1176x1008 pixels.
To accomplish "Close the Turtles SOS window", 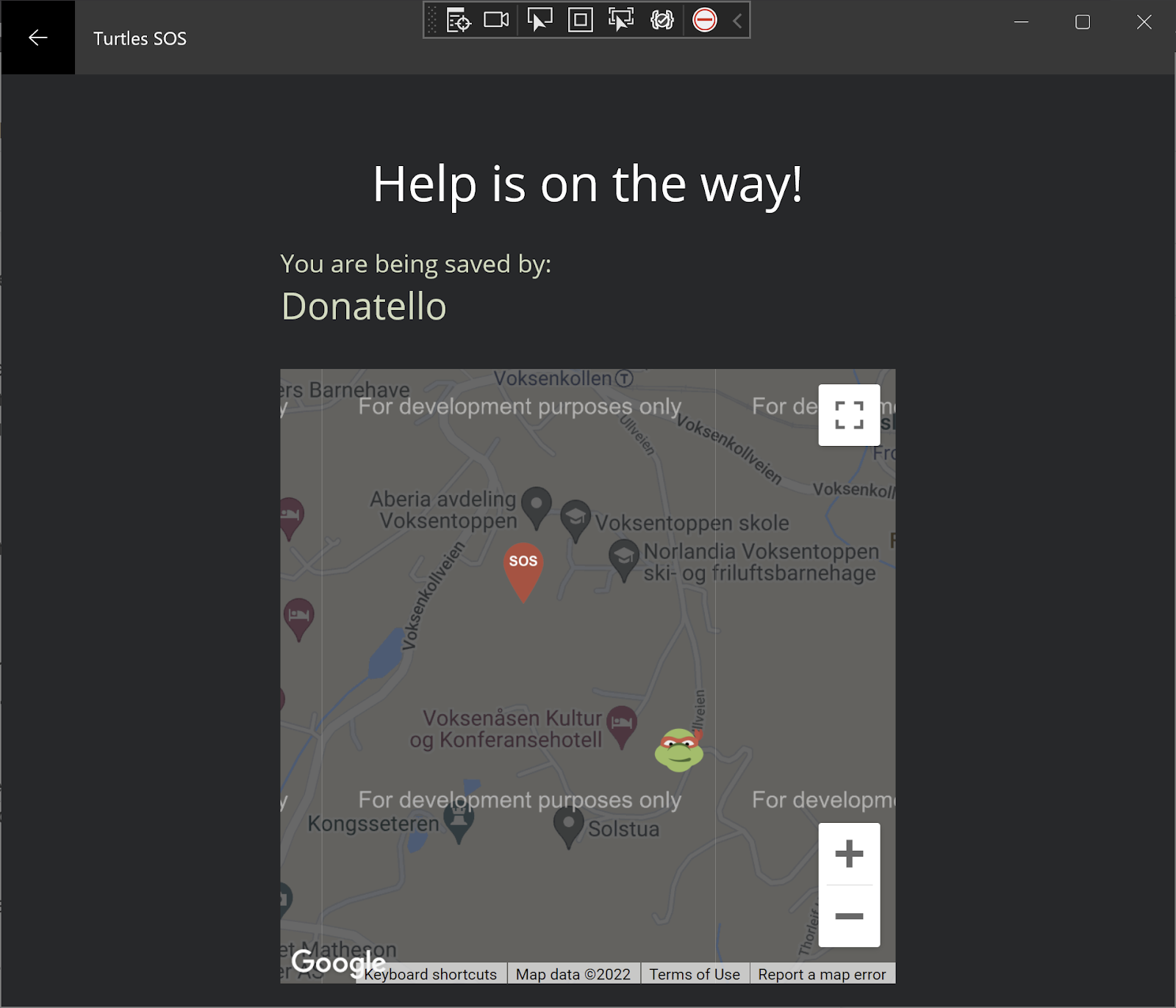I will [1144, 22].
